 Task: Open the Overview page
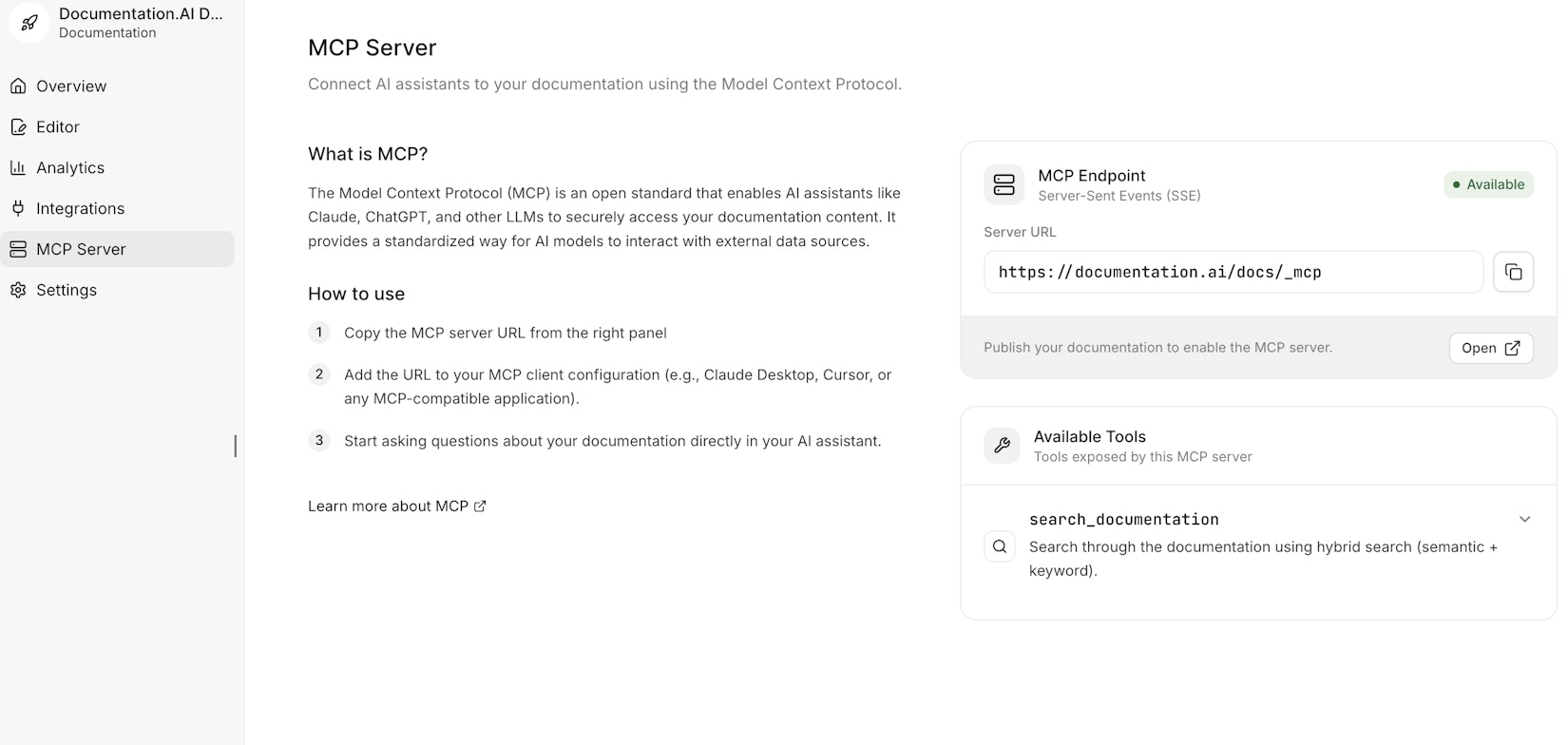[x=71, y=86]
